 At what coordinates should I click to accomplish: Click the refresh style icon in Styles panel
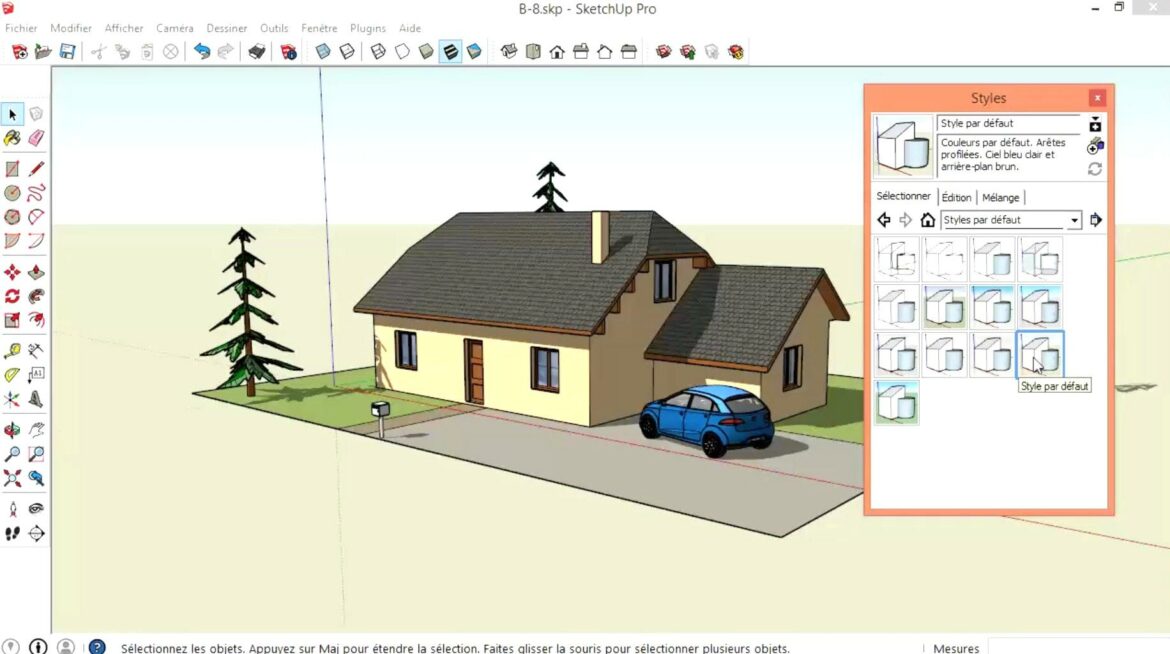click(1094, 167)
